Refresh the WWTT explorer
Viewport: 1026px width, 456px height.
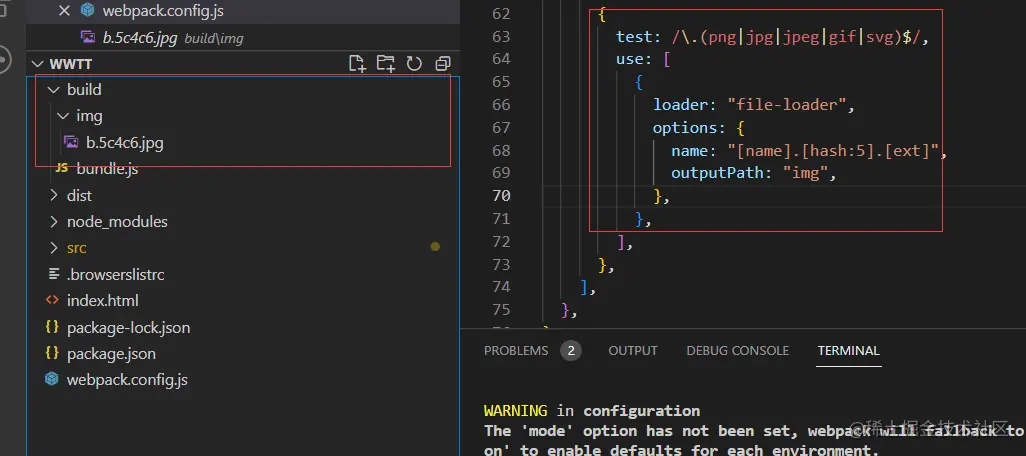414,63
